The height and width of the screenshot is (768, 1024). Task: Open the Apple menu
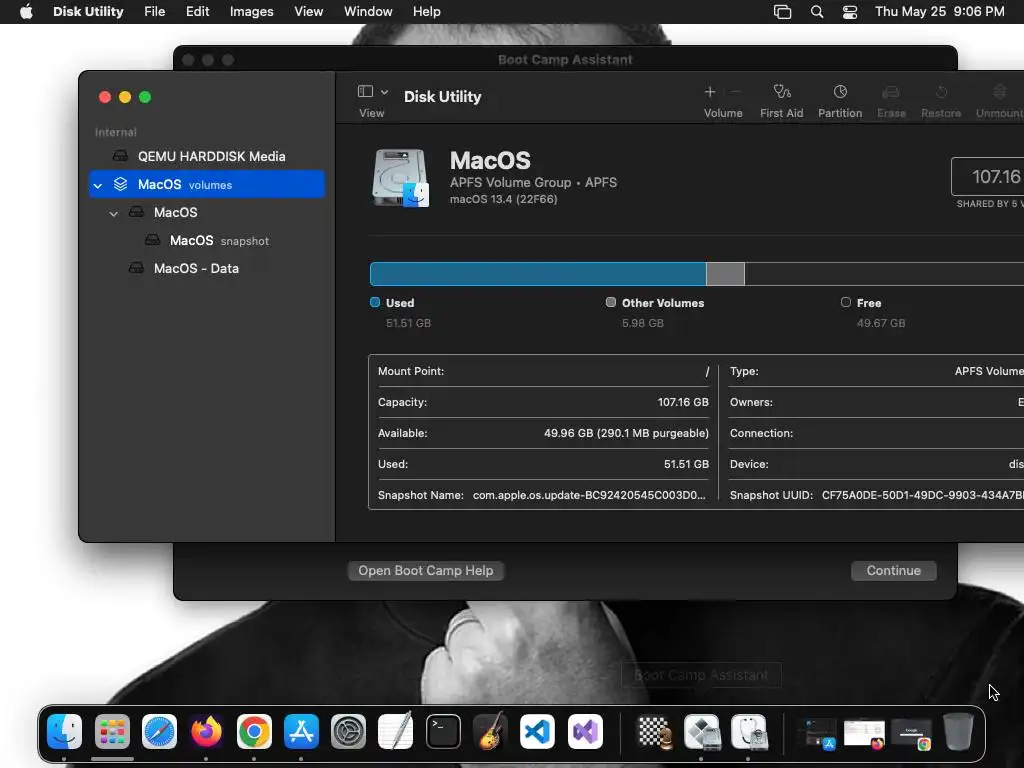tap(26, 12)
